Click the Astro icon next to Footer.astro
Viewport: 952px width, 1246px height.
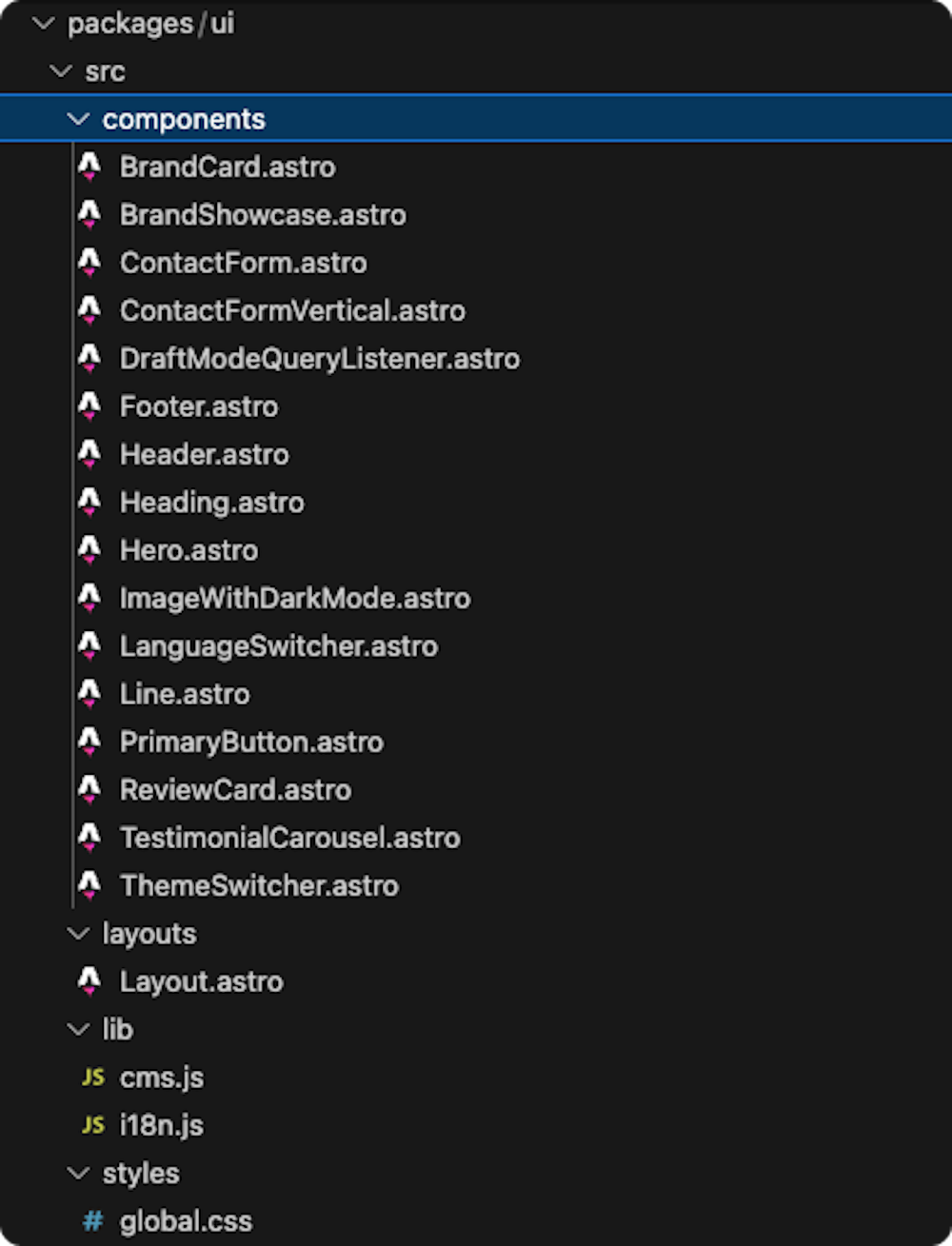coord(89,406)
